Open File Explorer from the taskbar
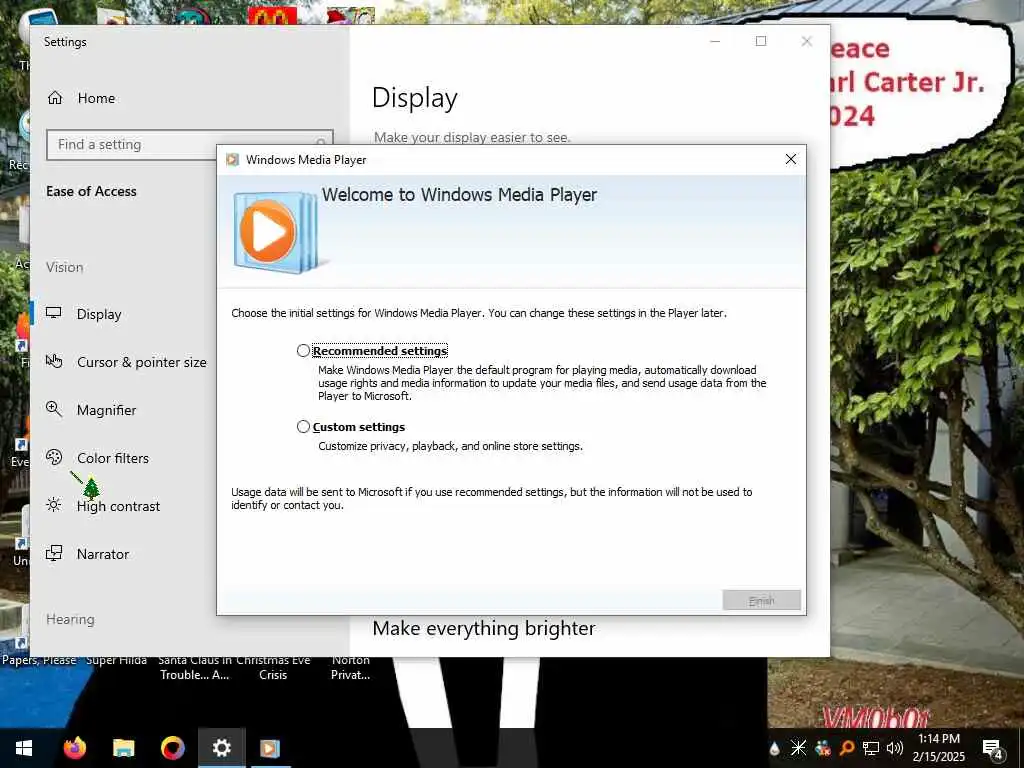 pos(123,748)
